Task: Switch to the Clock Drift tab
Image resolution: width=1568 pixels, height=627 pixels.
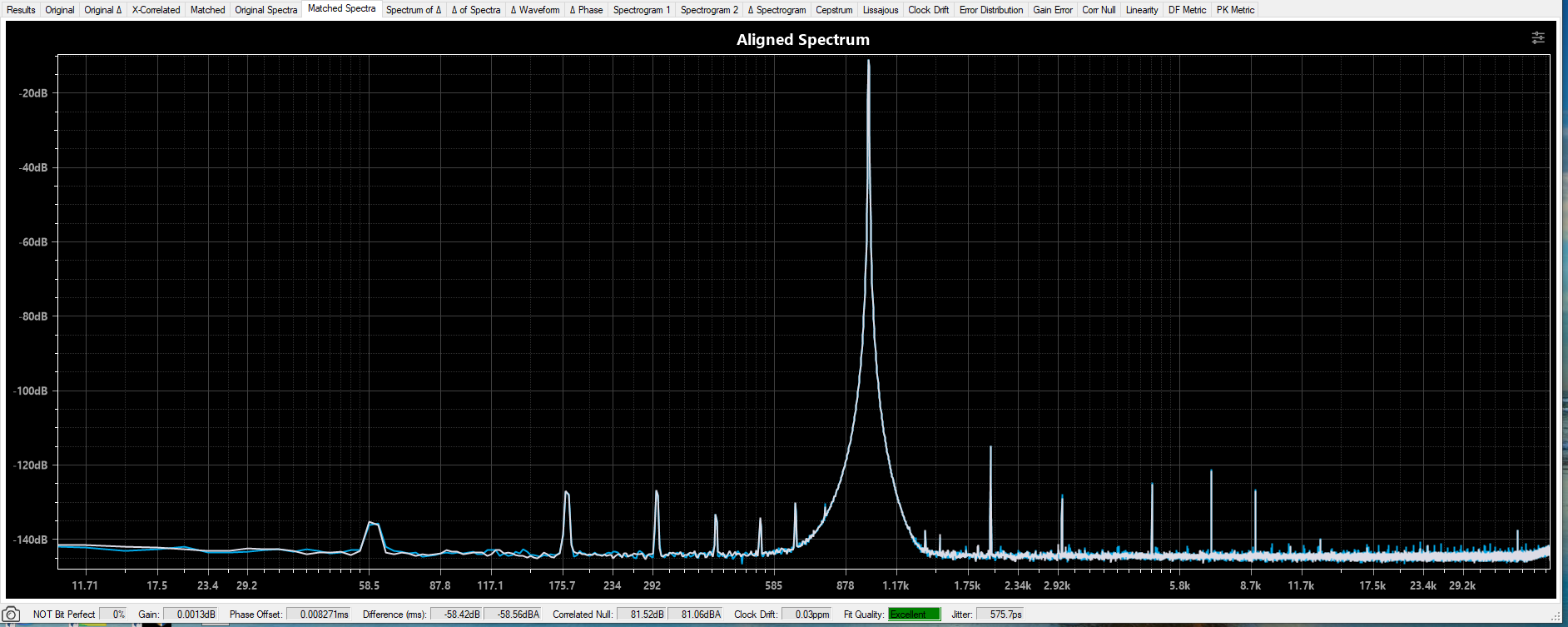Action: click(929, 10)
